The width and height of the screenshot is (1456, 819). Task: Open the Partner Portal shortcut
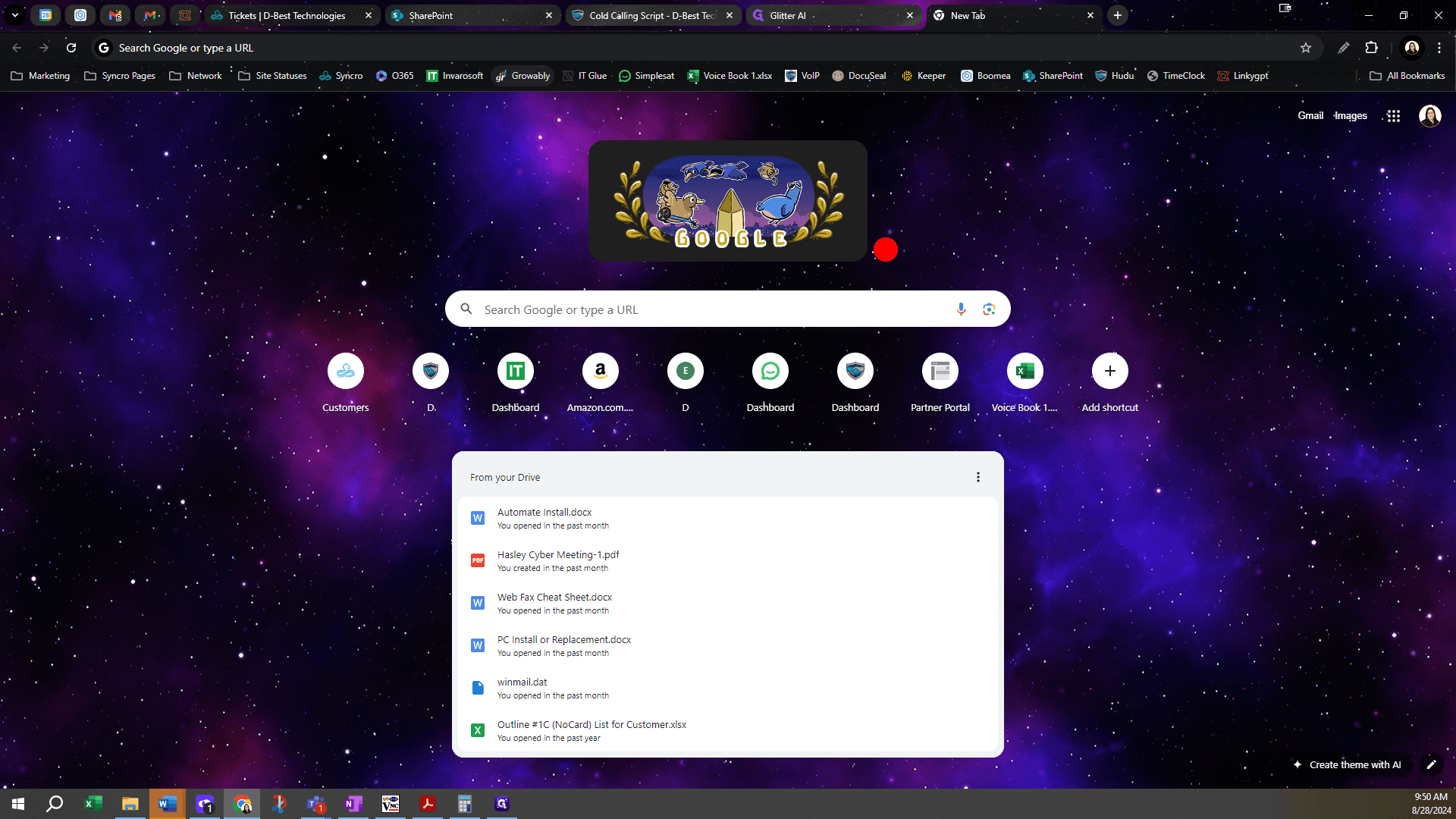point(940,383)
